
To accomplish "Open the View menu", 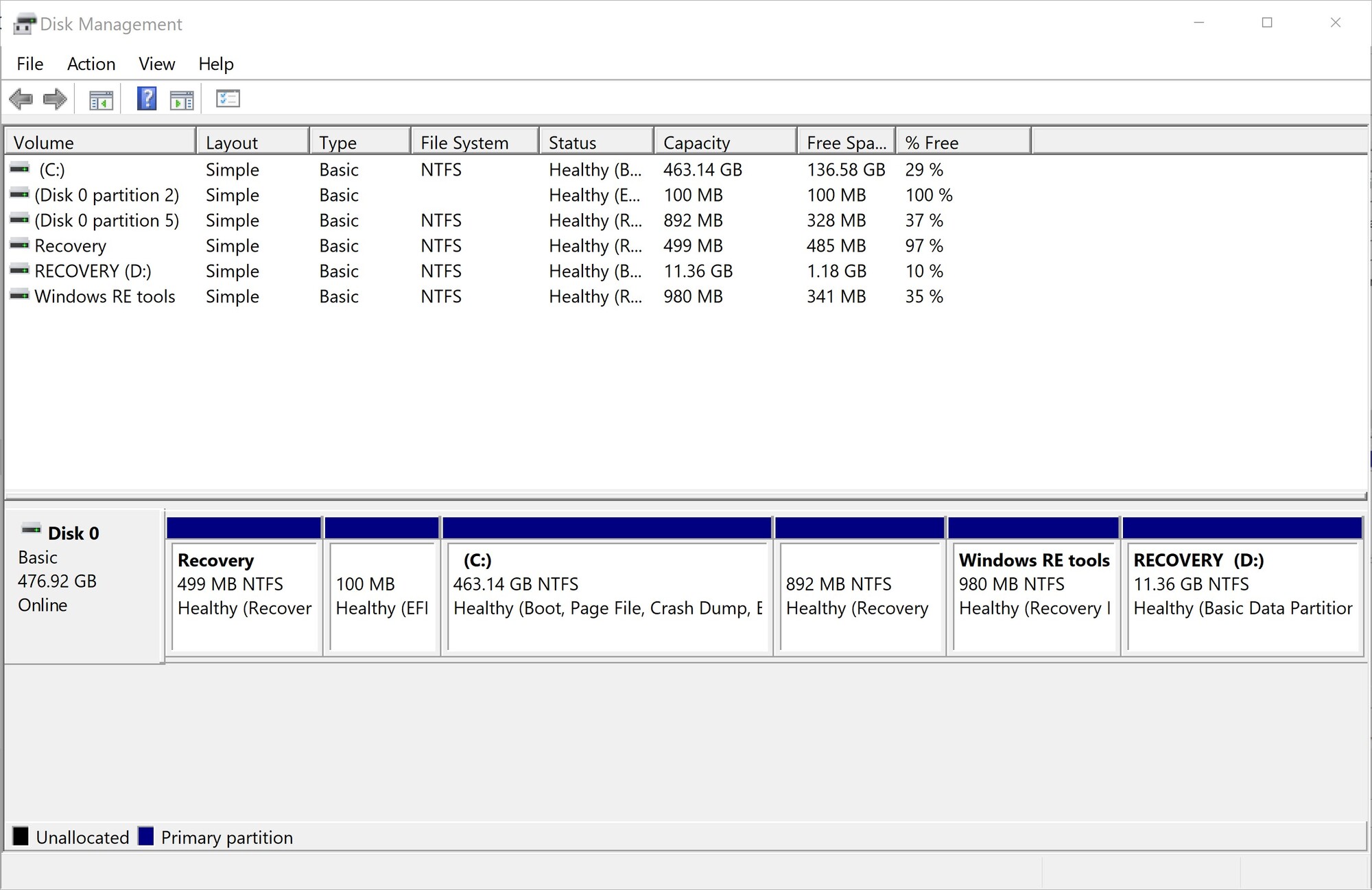I will pos(156,64).
